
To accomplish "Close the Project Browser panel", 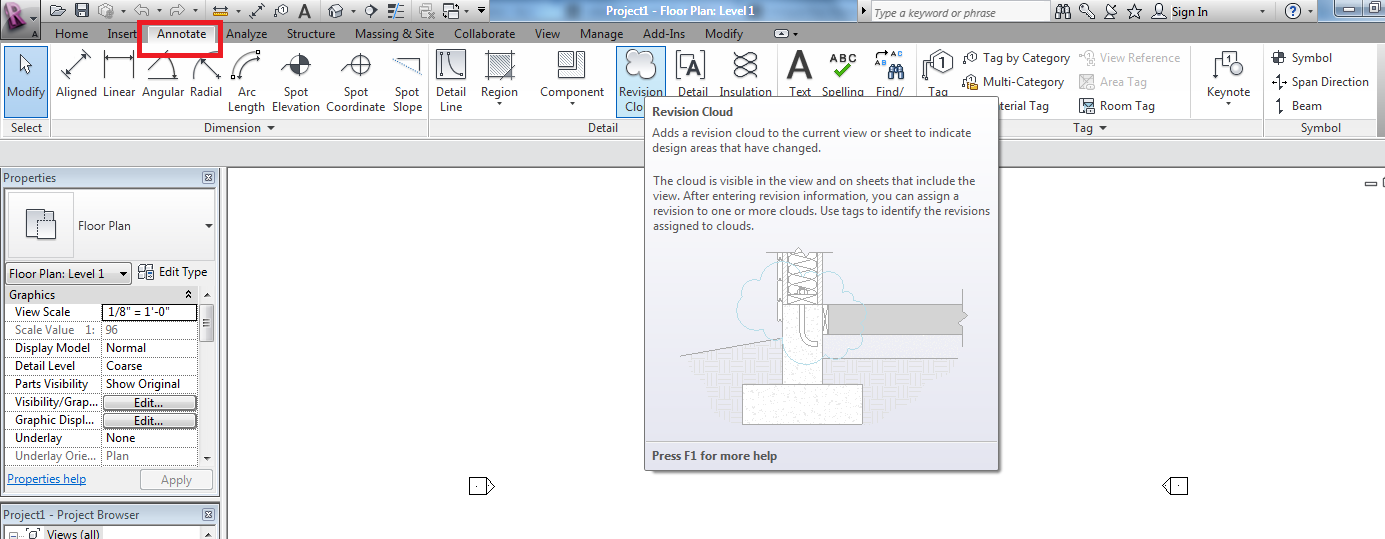I will click(208, 515).
